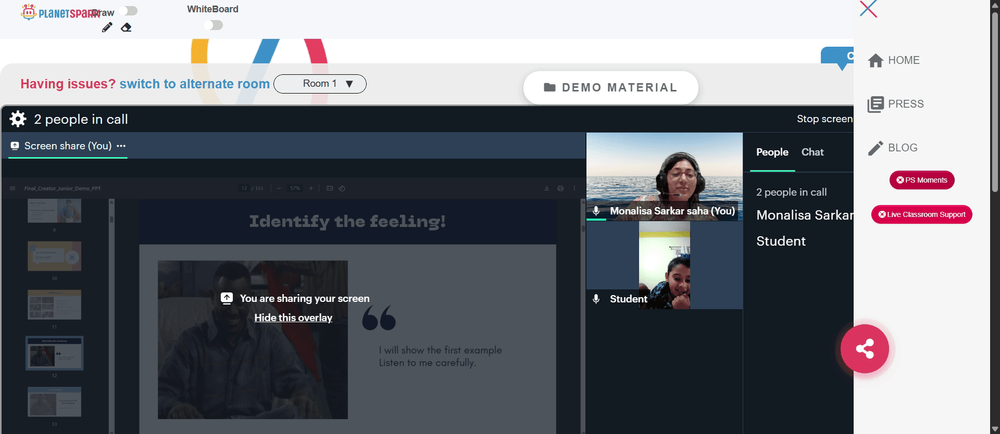Toggle the Draw switch
This screenshot has height=434, width=1000.
coord(128,11)
